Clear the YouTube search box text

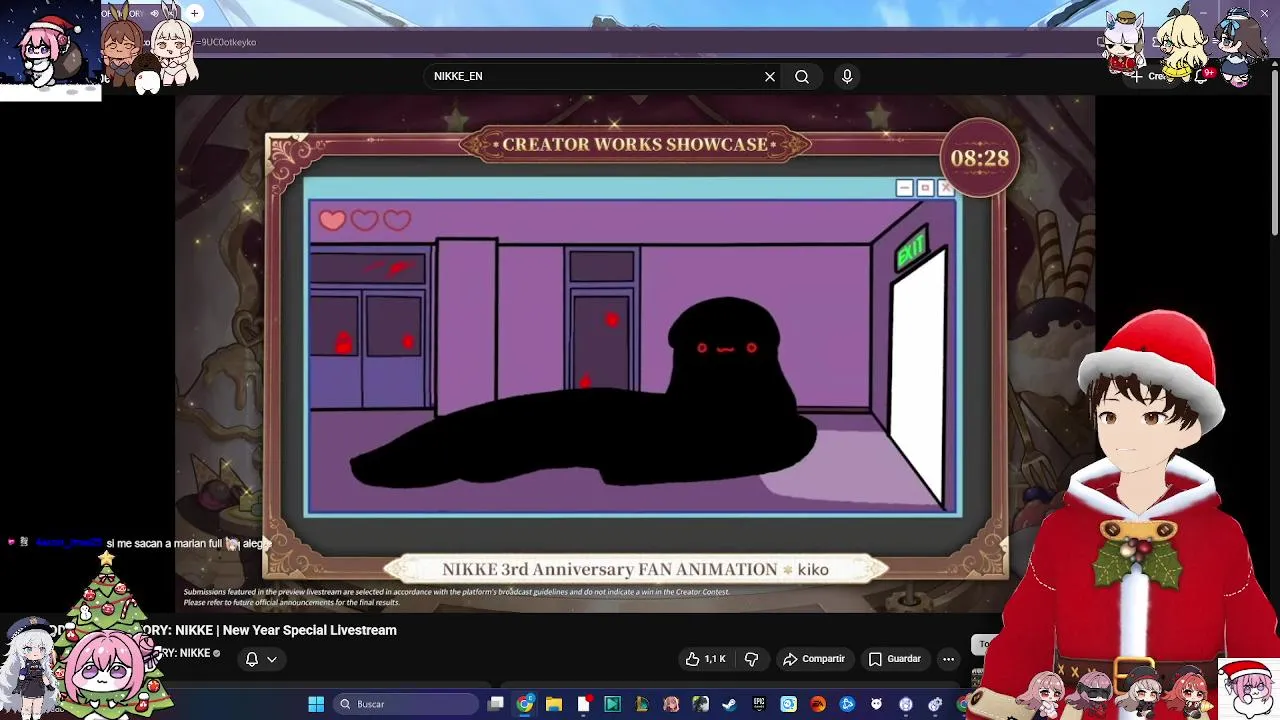(x=770, y=76)
